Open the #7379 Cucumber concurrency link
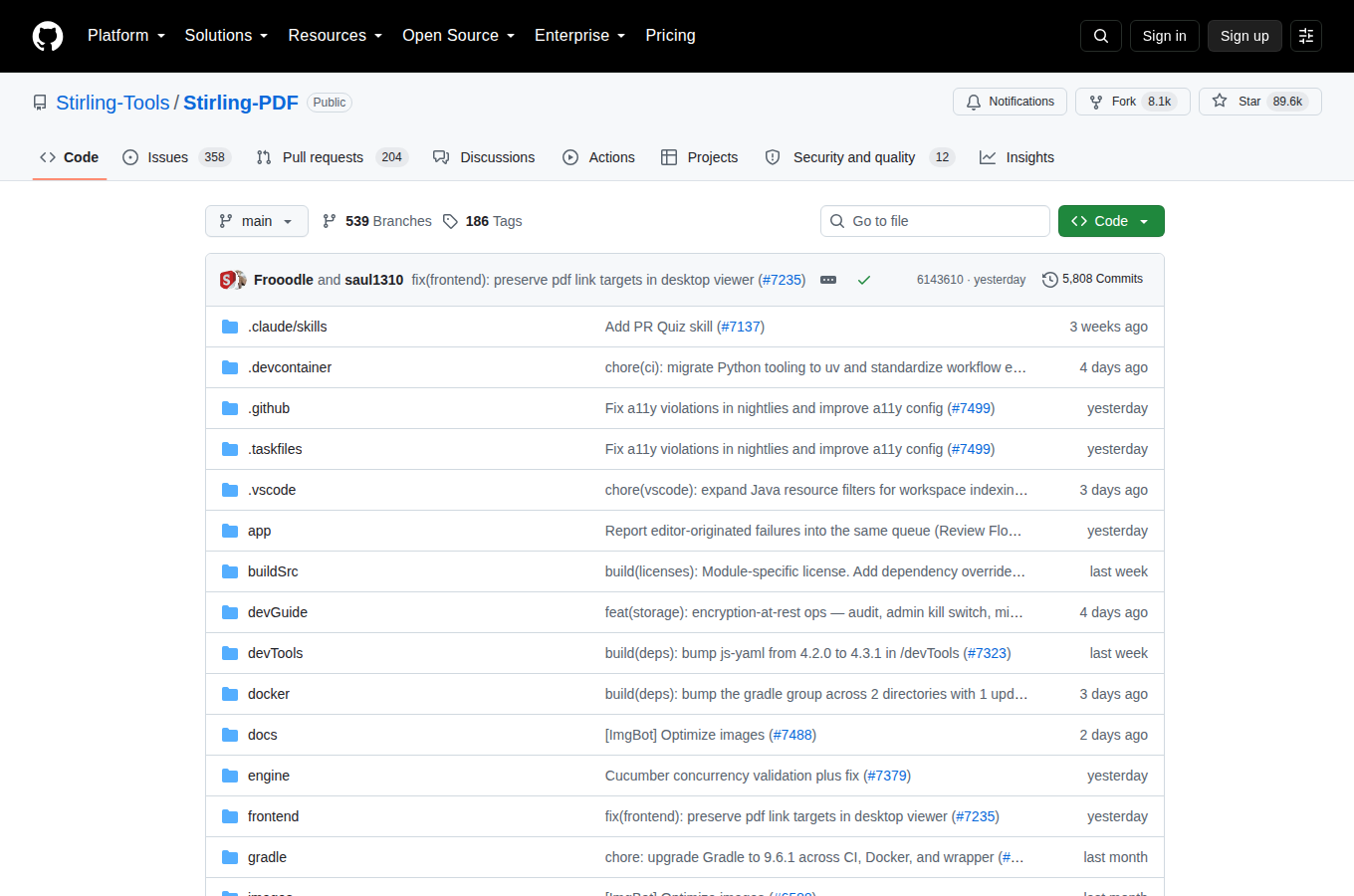This screenshot has width=1354, height=896. point(887,776)
